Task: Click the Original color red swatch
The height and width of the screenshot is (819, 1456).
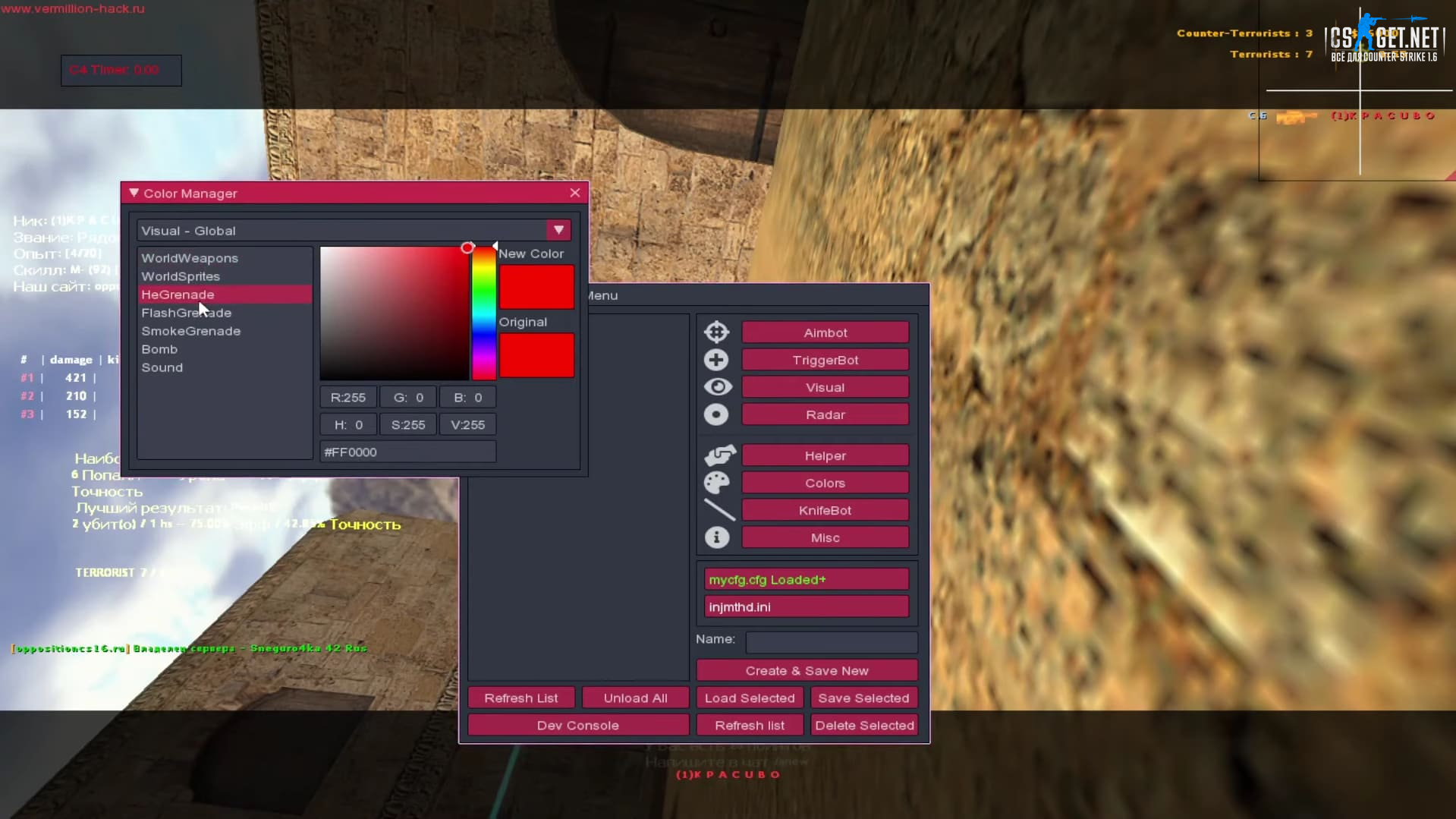Action: coord(536,355)
